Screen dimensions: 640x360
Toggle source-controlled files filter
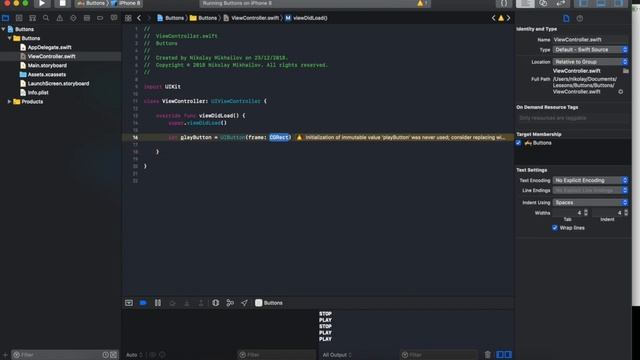click(113, 355)
